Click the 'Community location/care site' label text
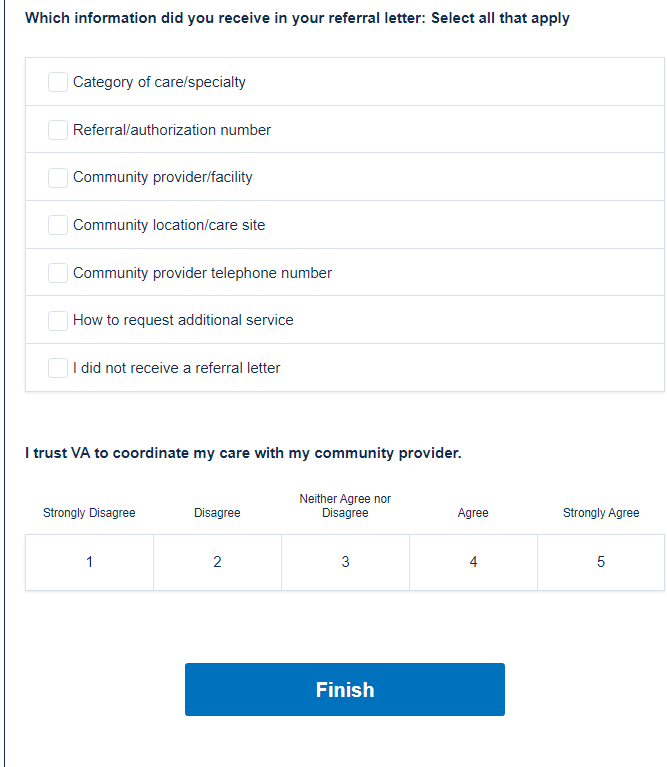Screen dimensions: 667x767 pos(169,225)
